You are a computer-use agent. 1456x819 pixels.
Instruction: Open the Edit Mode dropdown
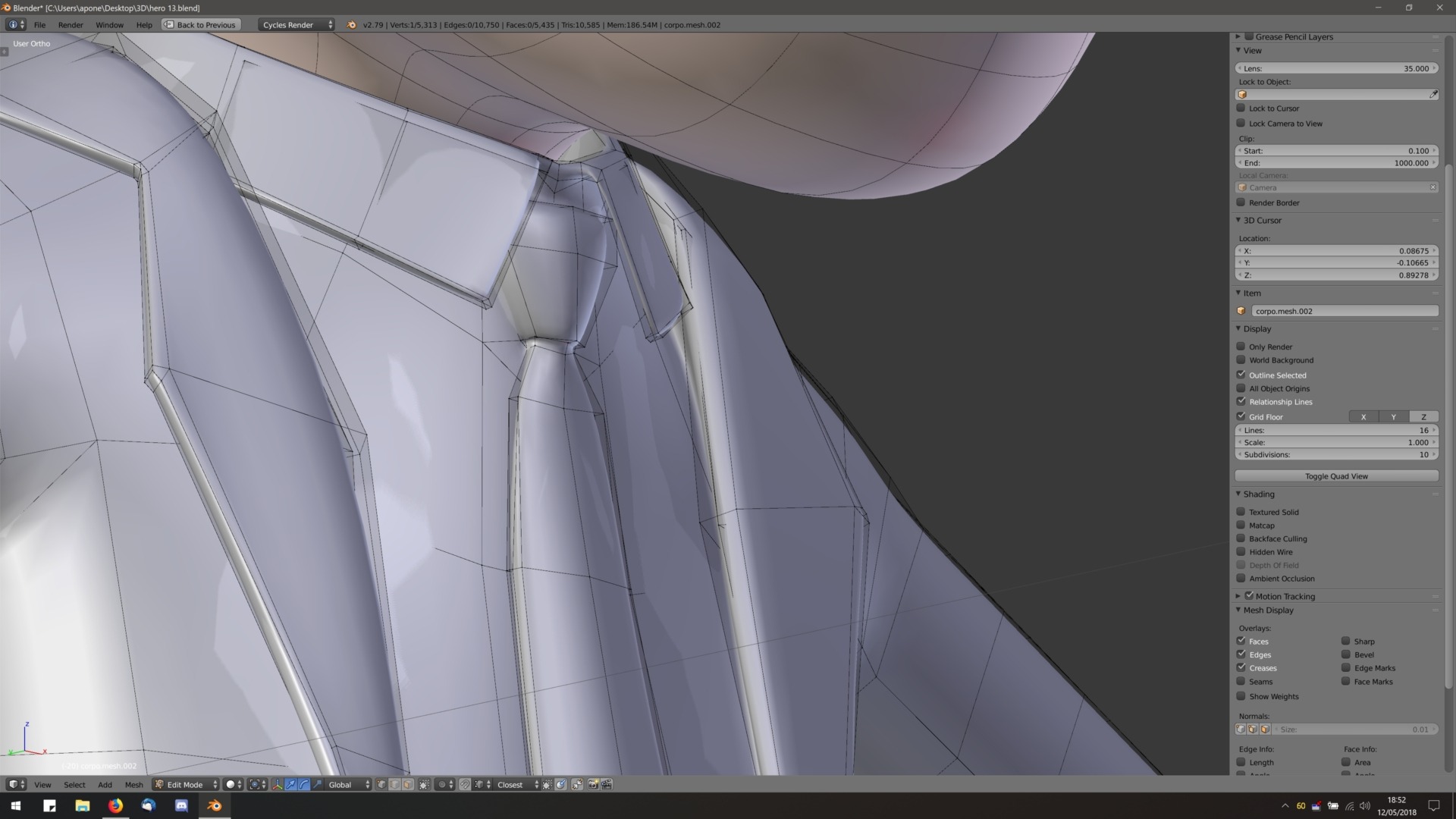pyautogui.click(x=186, y=784)
